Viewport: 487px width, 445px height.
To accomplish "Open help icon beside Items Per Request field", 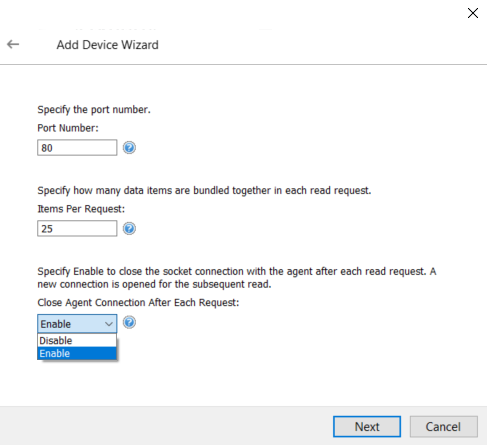I will (x=129, y=229).
